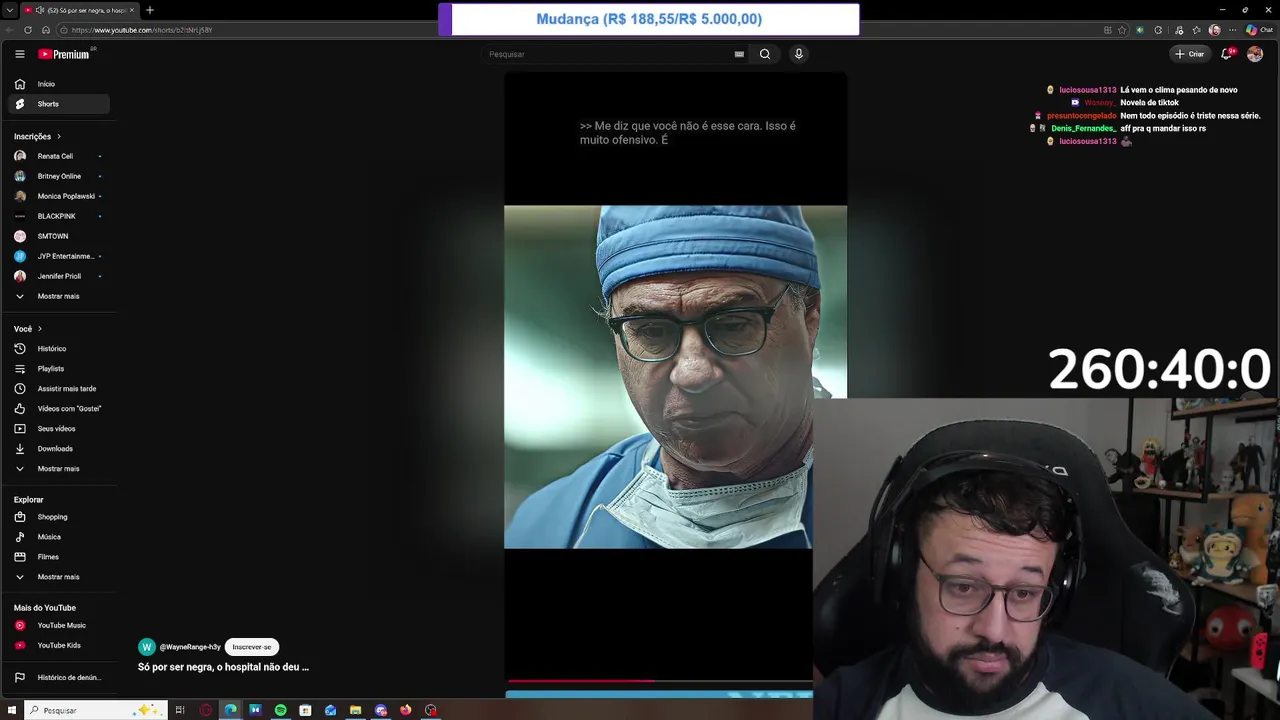Open Início in the sidebar

(59, 84)
